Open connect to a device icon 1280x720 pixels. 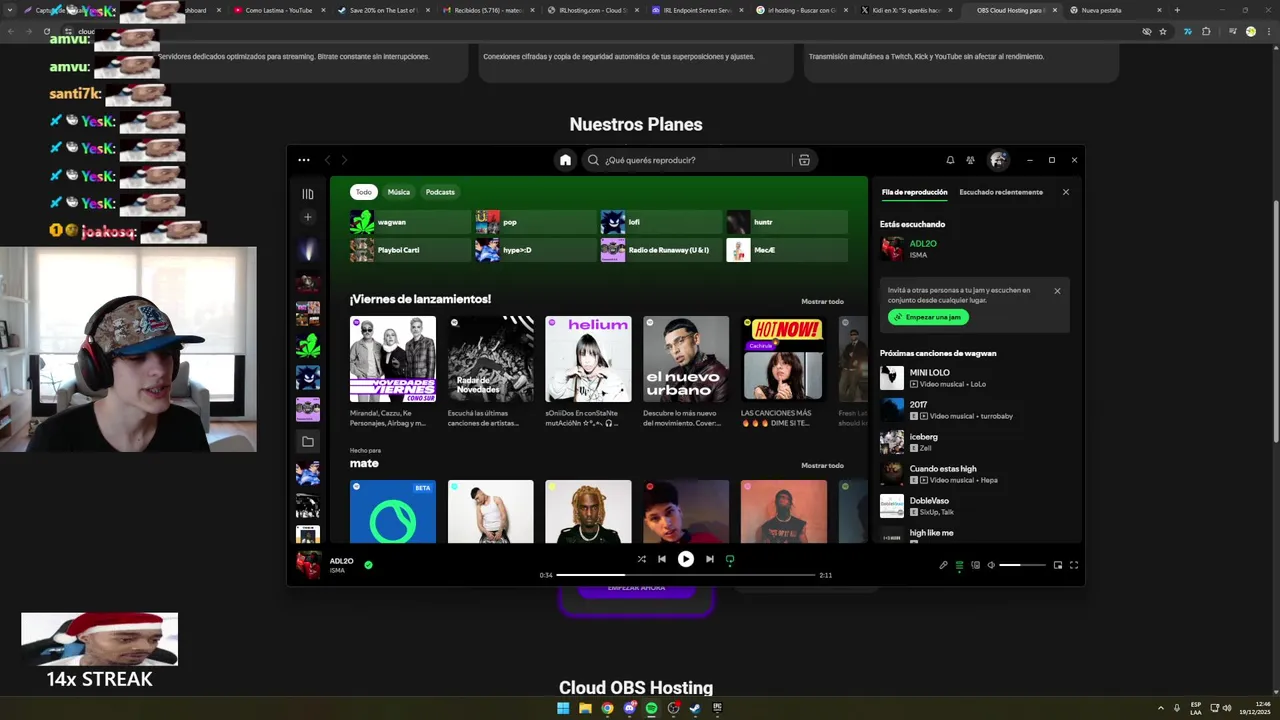pos(975,565)
